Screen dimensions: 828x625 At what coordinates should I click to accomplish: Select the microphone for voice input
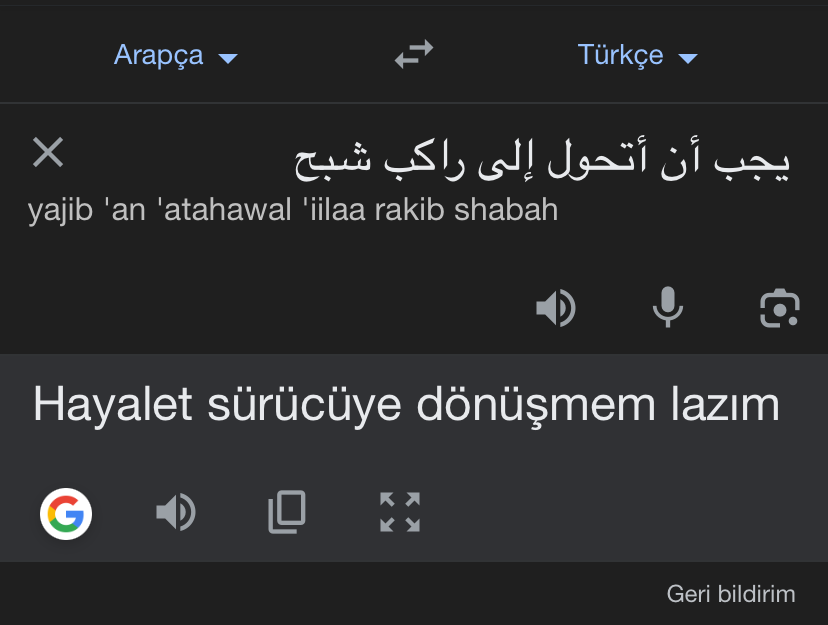tap(667, 308)
